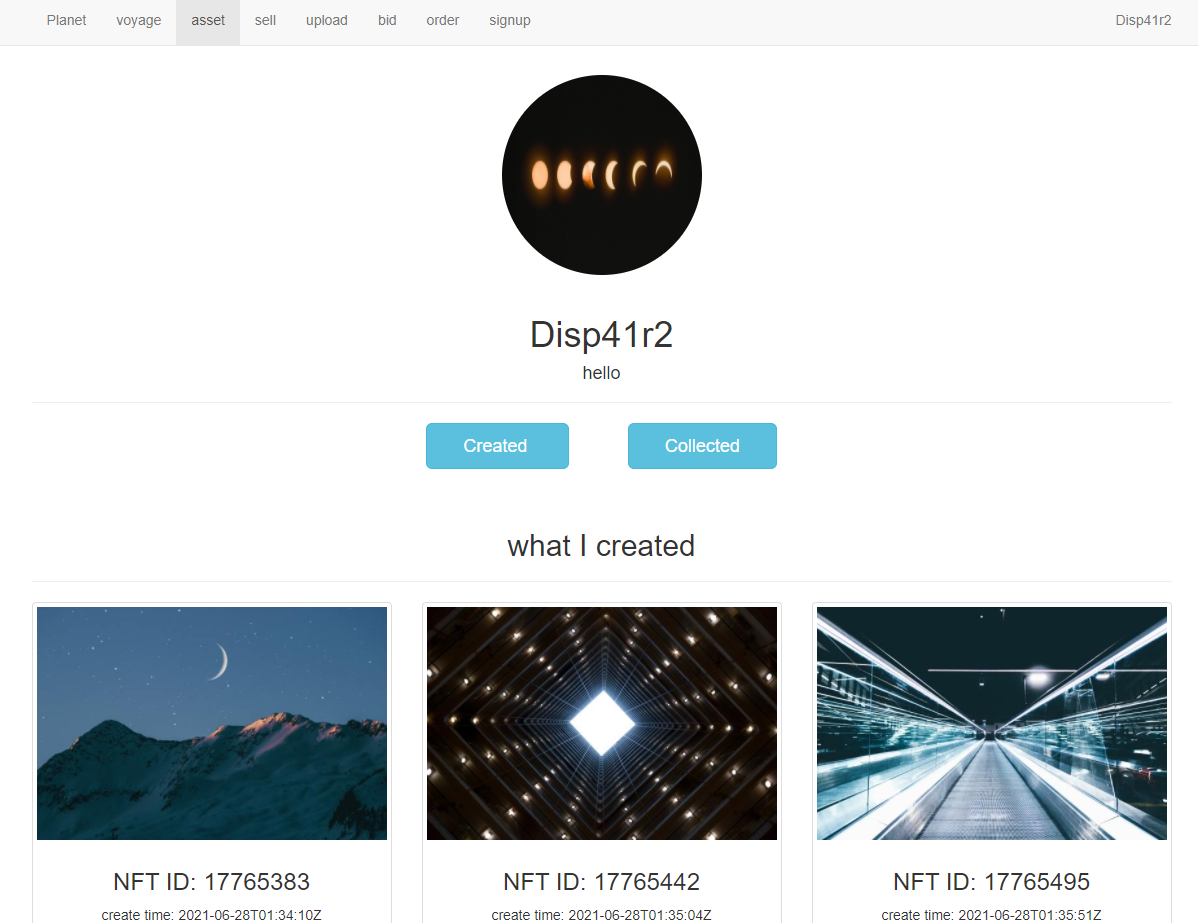Viewport: 1198px width, 923px height.
Task: Open the bid page
Action: tap(387, 20)
